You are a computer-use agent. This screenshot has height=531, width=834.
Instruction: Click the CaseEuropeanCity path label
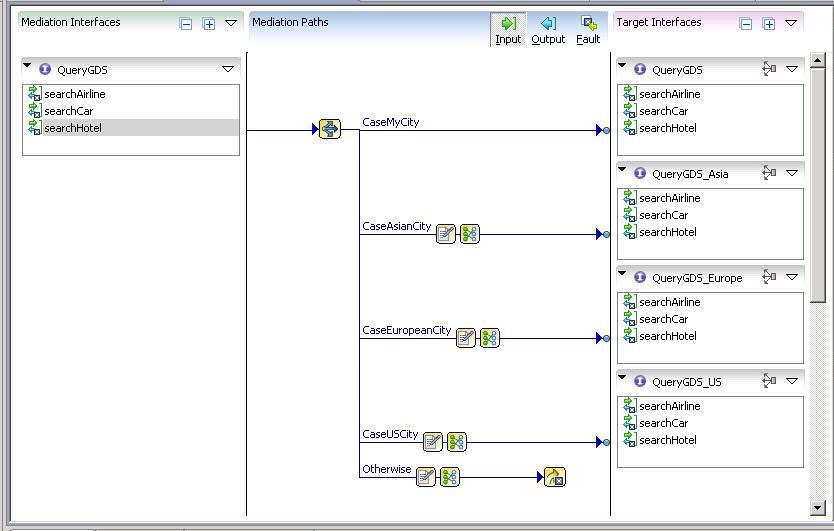(407, 330)
